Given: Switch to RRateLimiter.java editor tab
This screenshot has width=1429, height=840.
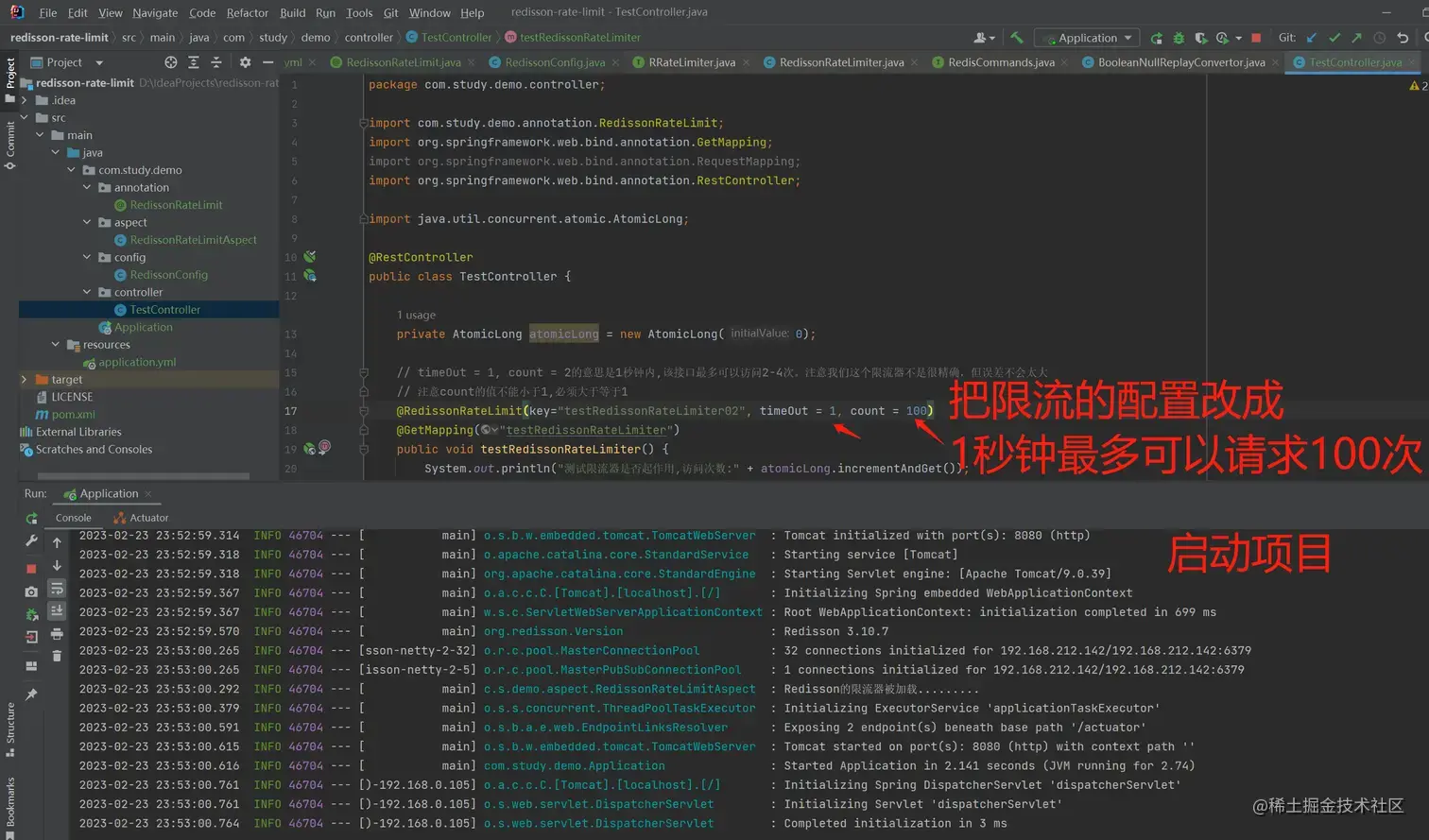Looking at the screenshot, I should click(x=692, y=62).
